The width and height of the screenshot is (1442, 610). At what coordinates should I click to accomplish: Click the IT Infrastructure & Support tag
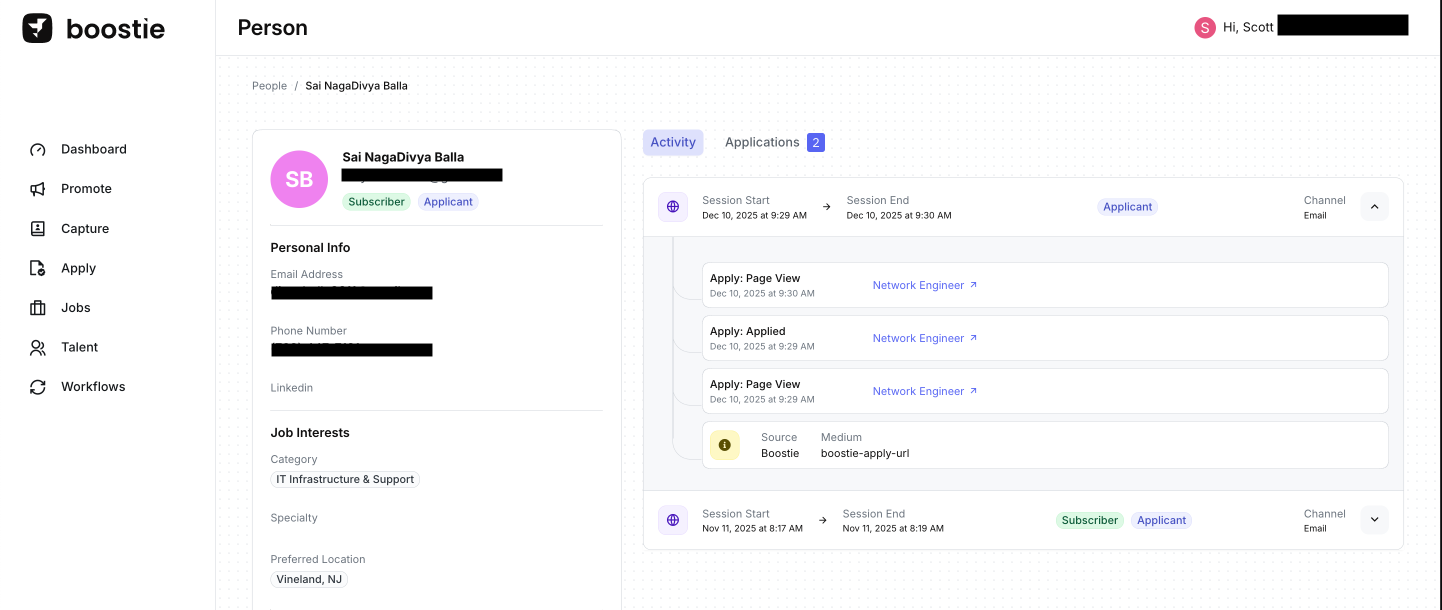click(345, 480)
